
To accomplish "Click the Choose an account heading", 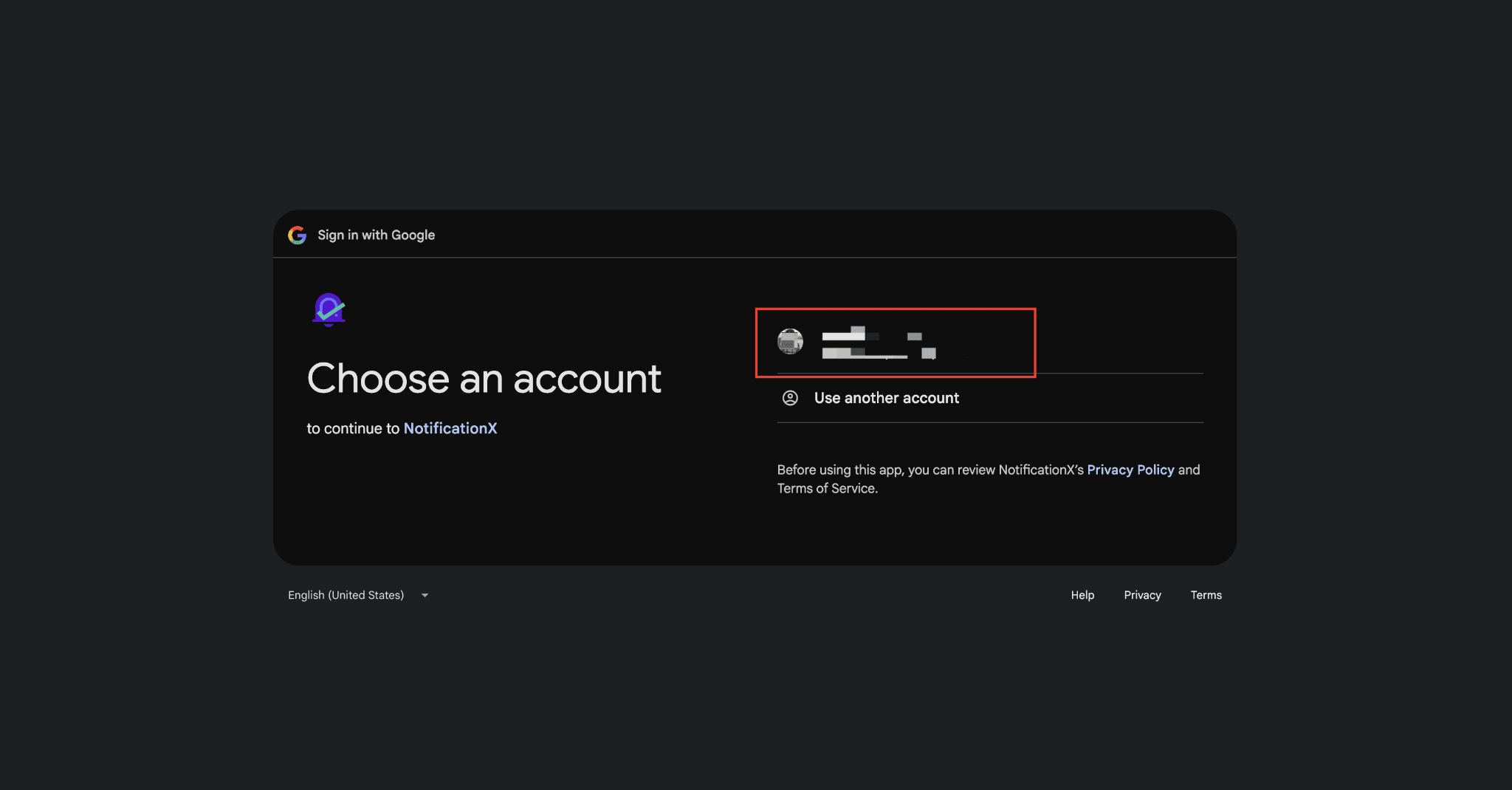I will [484, 379].
